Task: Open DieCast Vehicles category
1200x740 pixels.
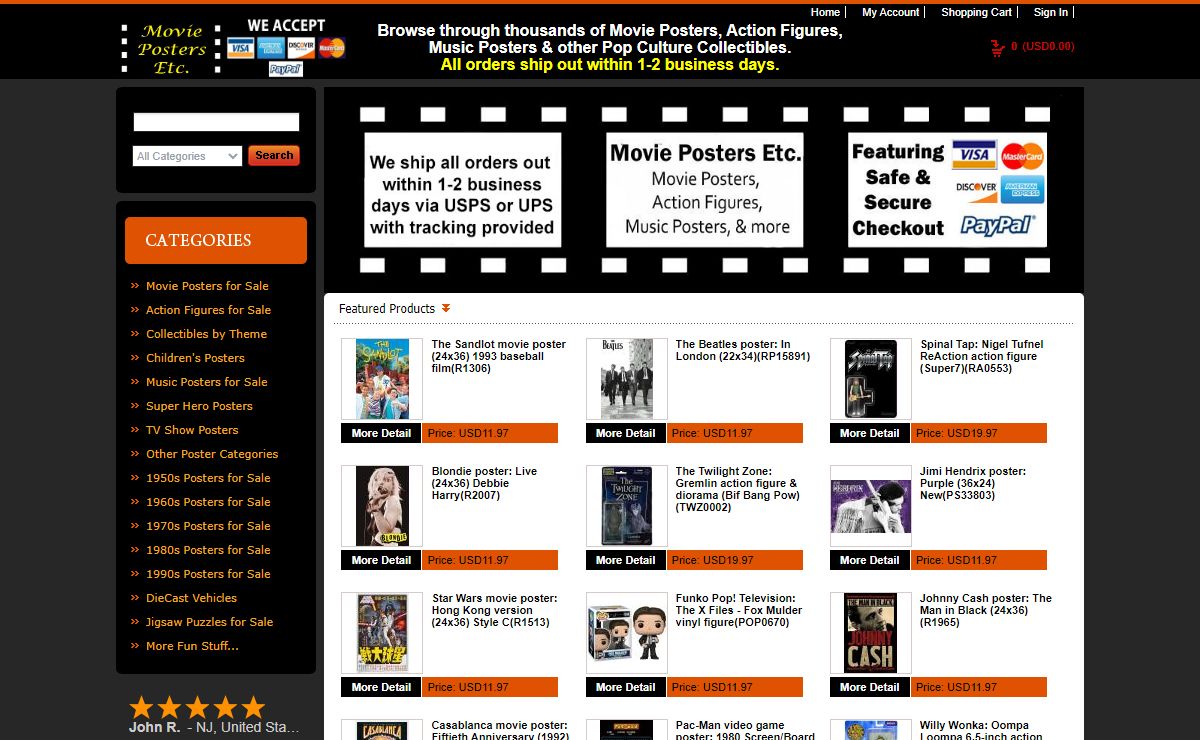Action: [x=191, y=598]
